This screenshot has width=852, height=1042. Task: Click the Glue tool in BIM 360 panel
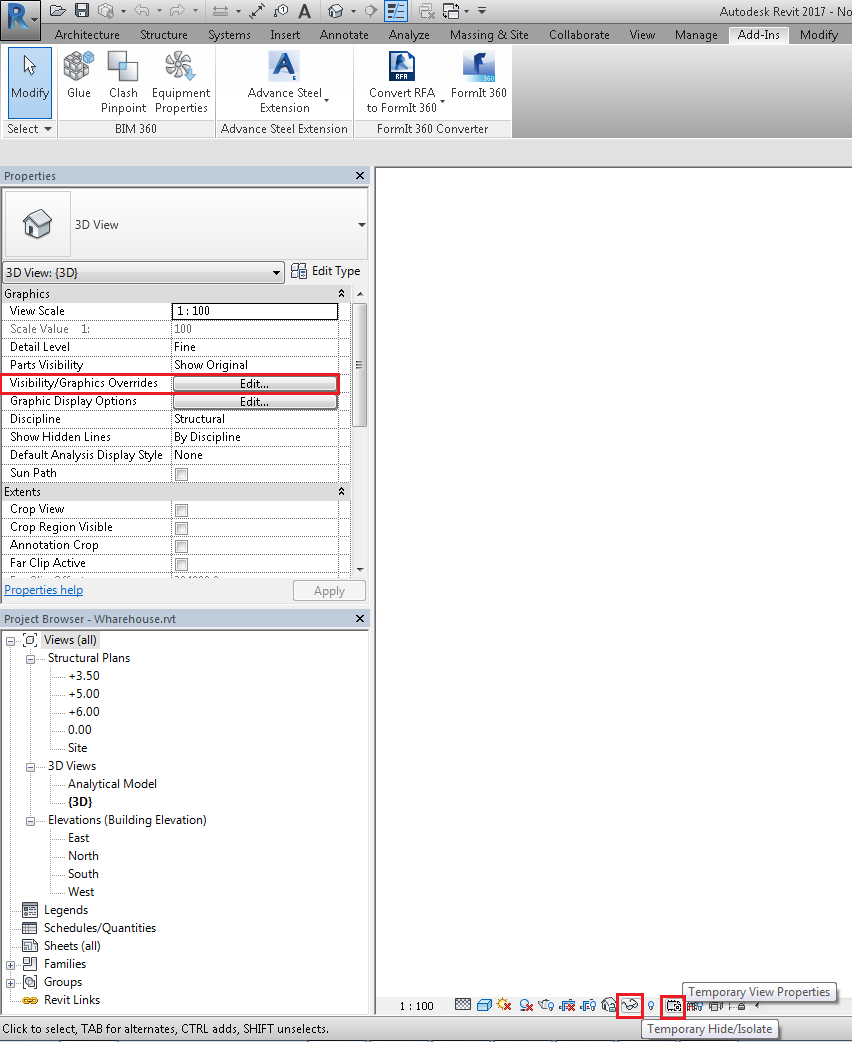click(78, 76)
